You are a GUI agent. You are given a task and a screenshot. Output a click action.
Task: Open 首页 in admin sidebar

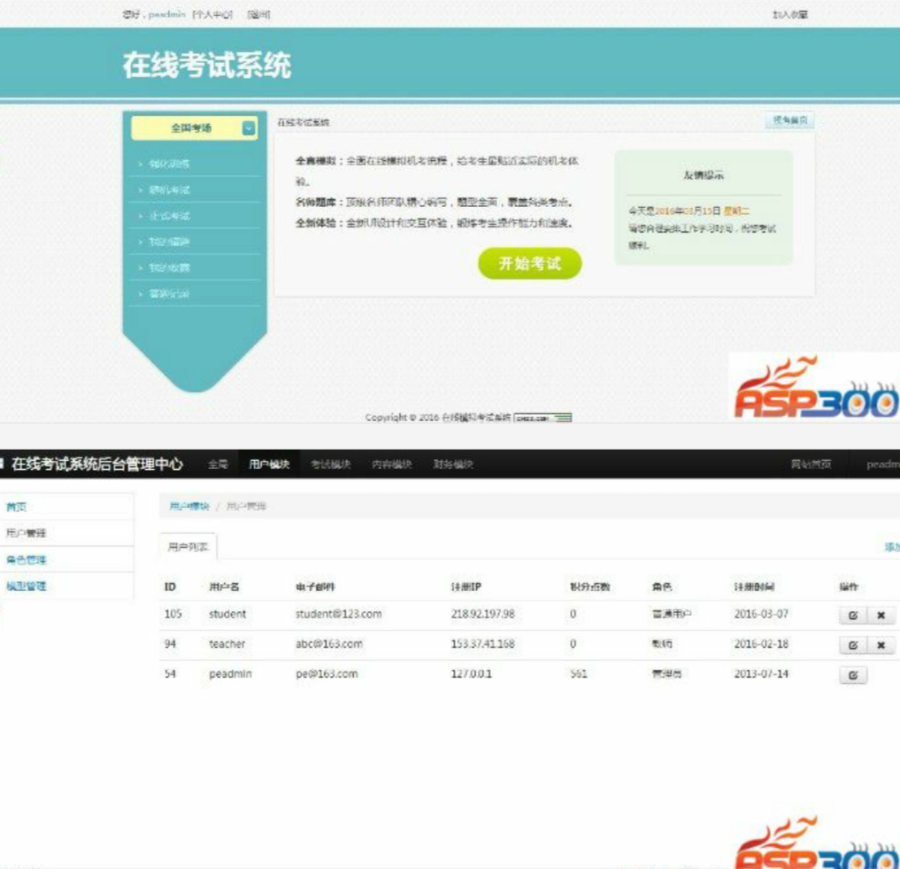point(16,507)
